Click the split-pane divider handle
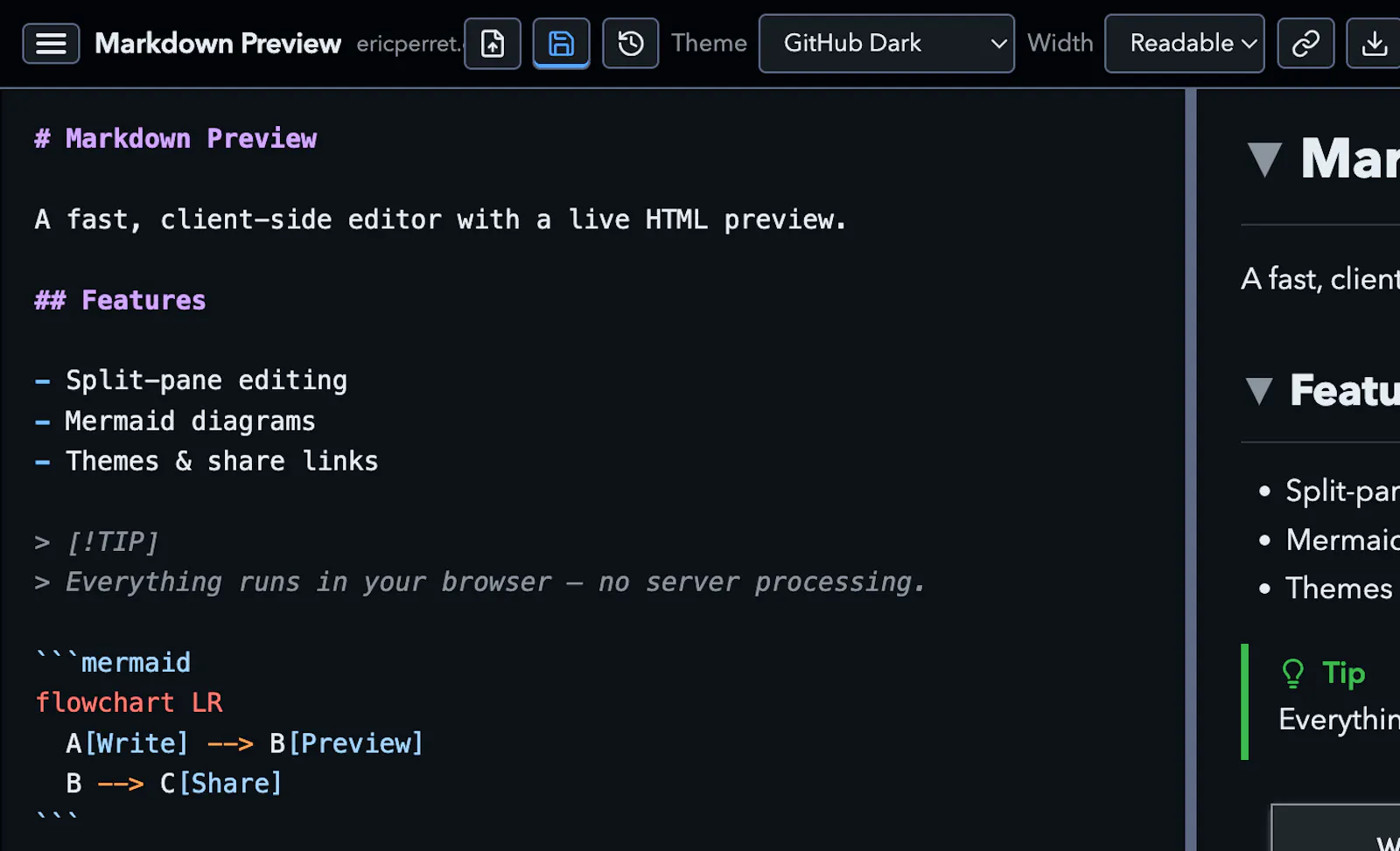 tap(1190, 470)
